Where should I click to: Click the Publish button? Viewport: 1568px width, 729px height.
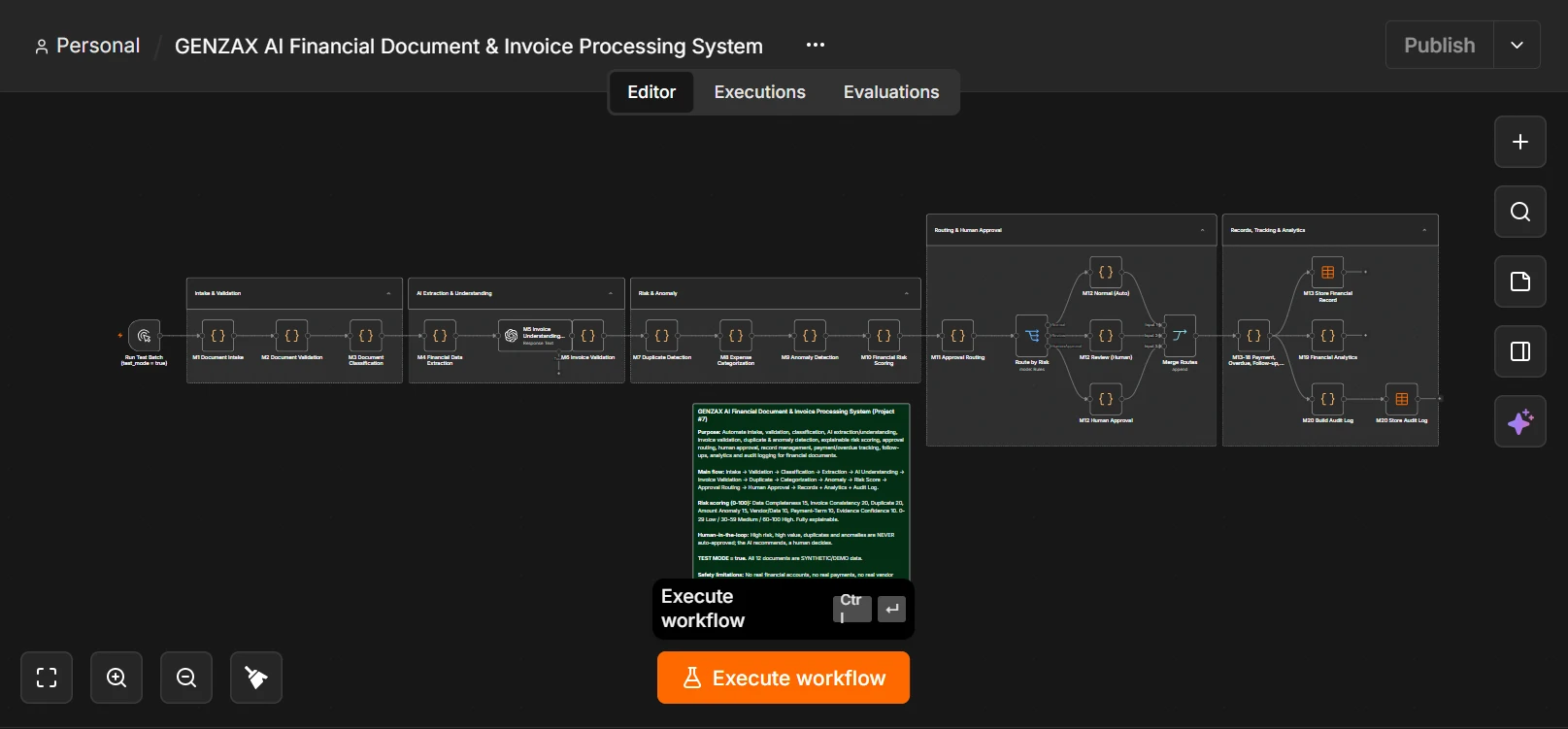pyautogui.click(x=1440, y=46)
